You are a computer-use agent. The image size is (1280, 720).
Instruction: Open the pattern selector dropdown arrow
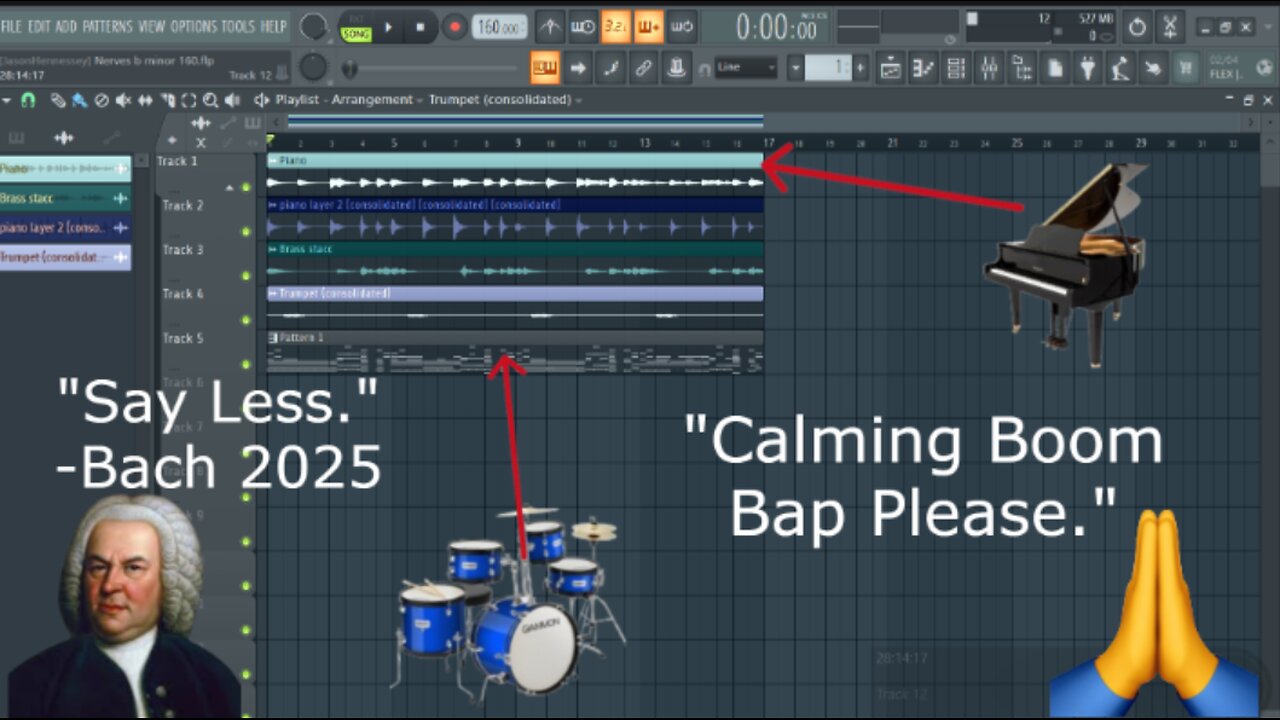tap(796, 68)
